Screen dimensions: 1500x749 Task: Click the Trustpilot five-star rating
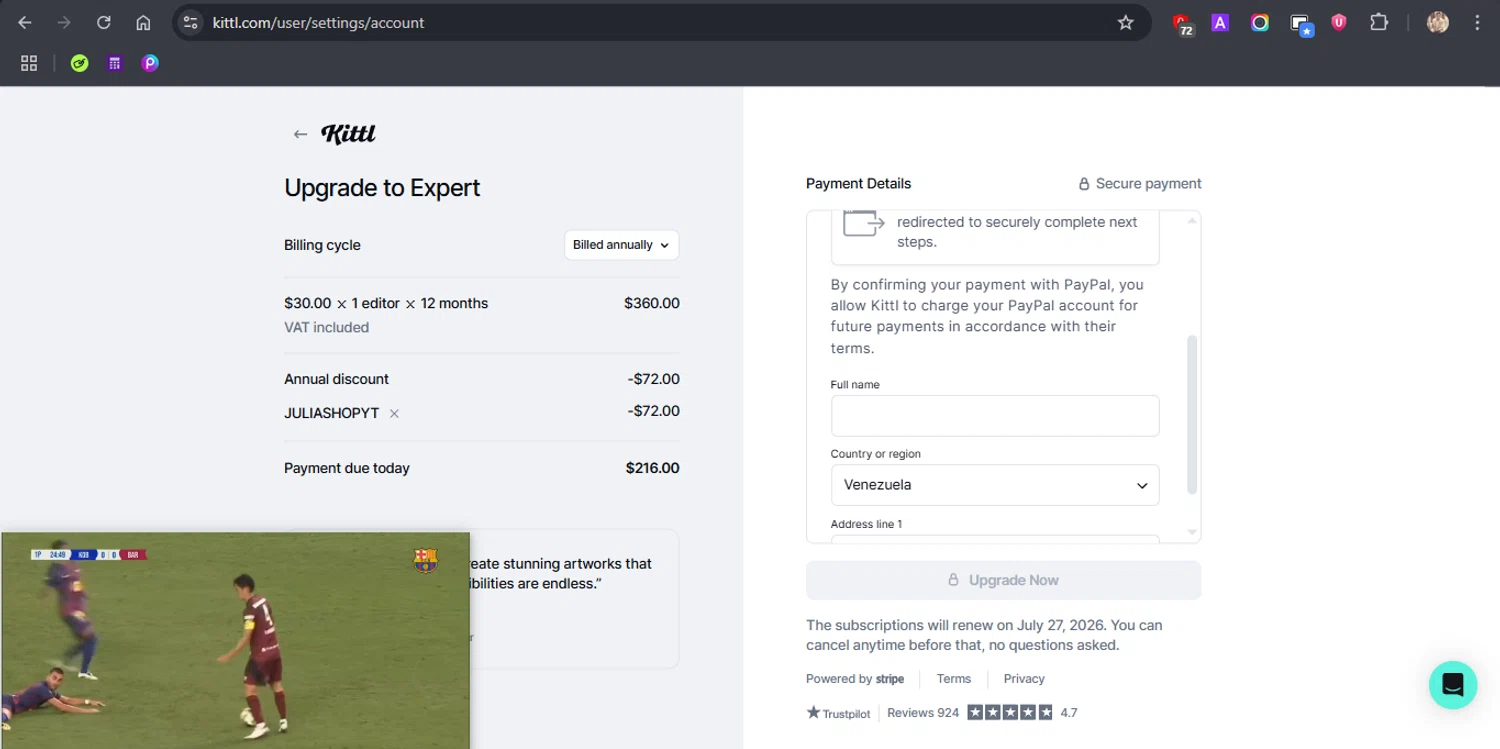[x=1010, y=713]
